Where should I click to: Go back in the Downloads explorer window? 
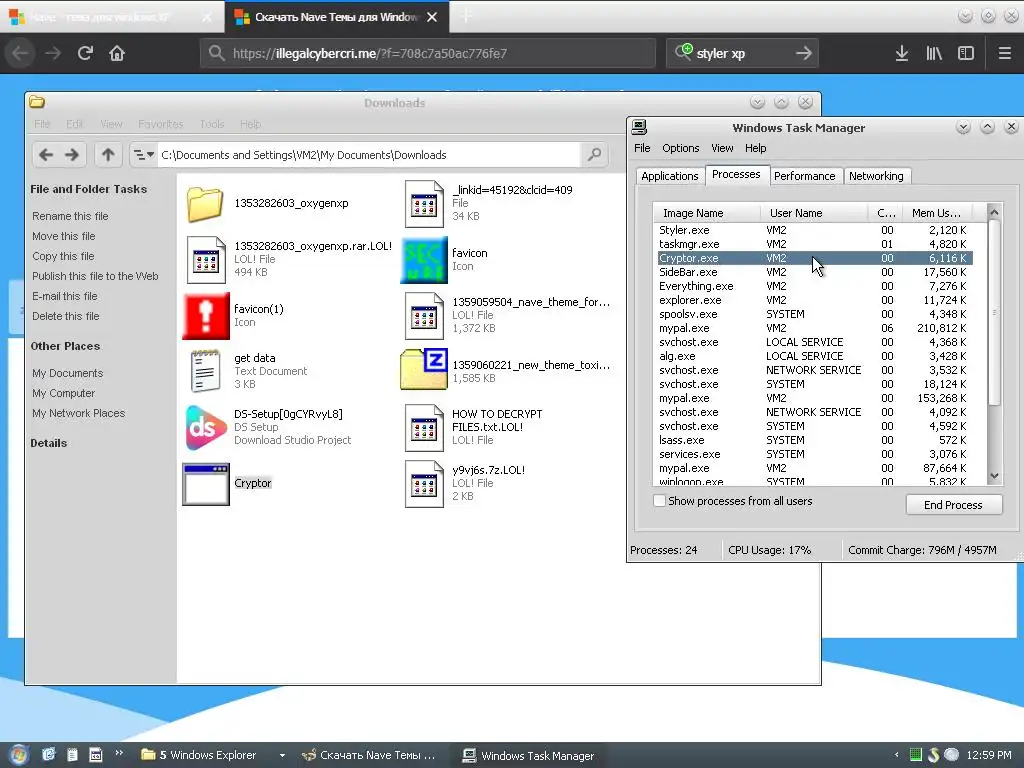click(x=46, y=155)
